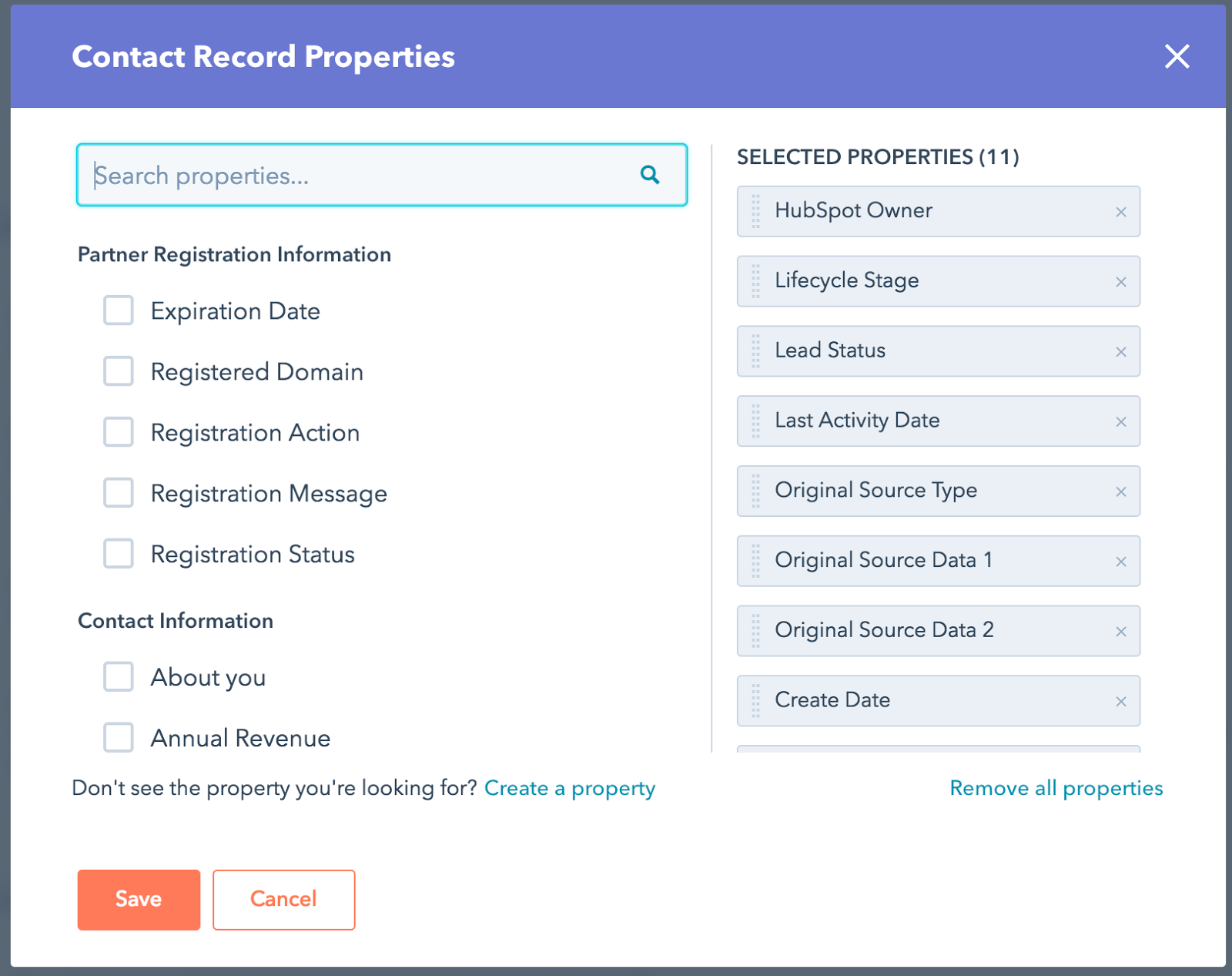
Task: Enable the Registration Action property
Action: (119, 432)
